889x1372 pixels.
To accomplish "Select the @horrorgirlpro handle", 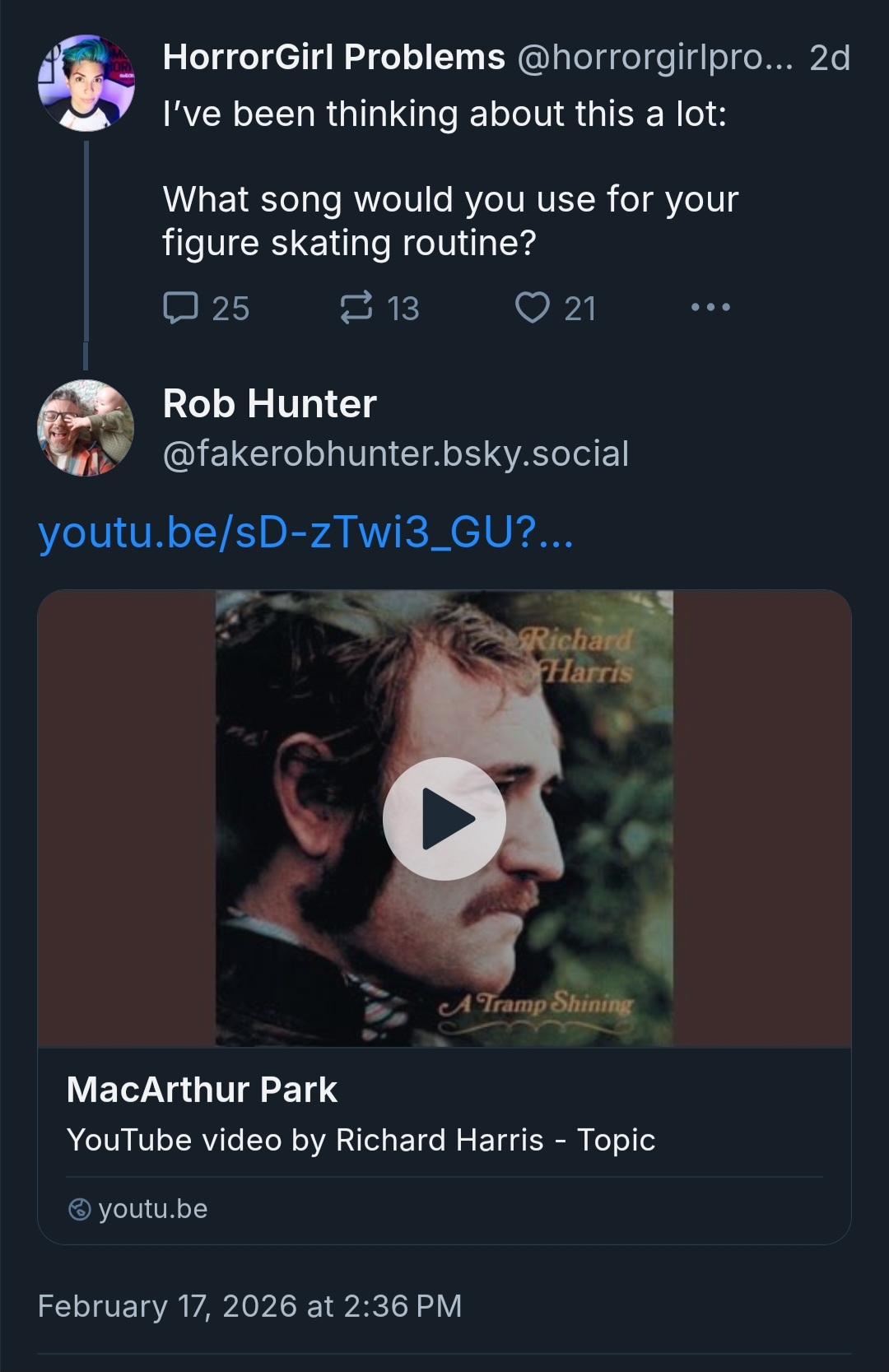I will pyautogui.click(x=654, y=58).
